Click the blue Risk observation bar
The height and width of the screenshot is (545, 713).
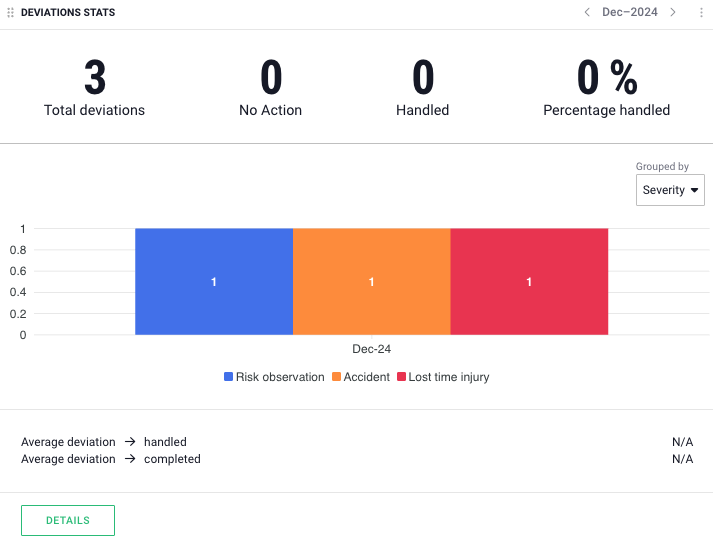(x=214, y=282)
